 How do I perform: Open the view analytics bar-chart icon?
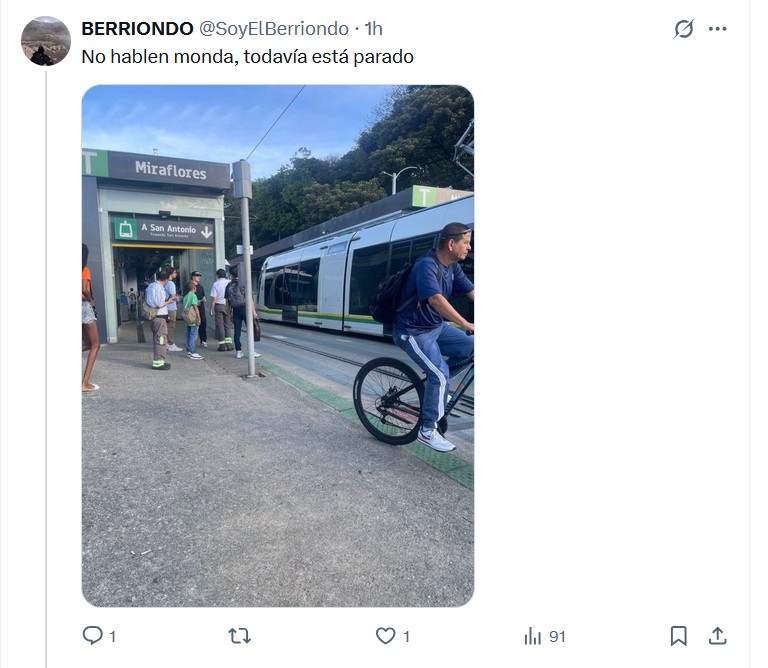pos(533,636)
